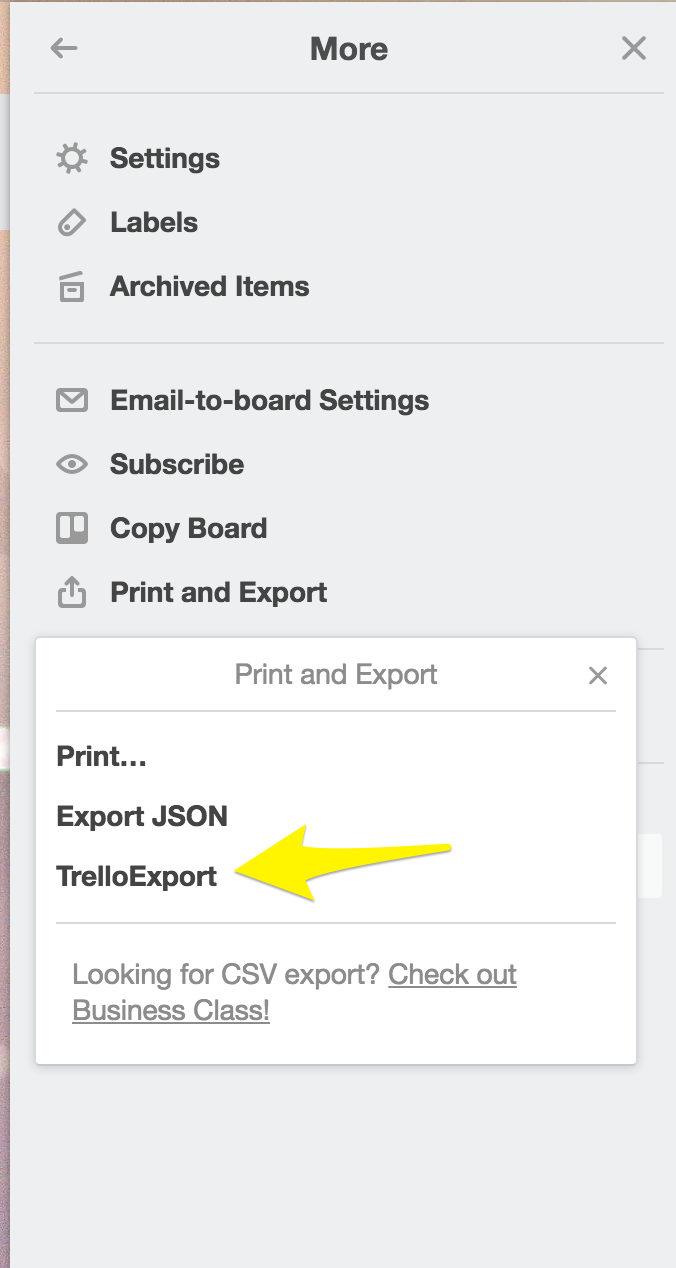Click the Copy Board icon
The width and height of the screenshot is (676, 1268).
coord(71,528)
